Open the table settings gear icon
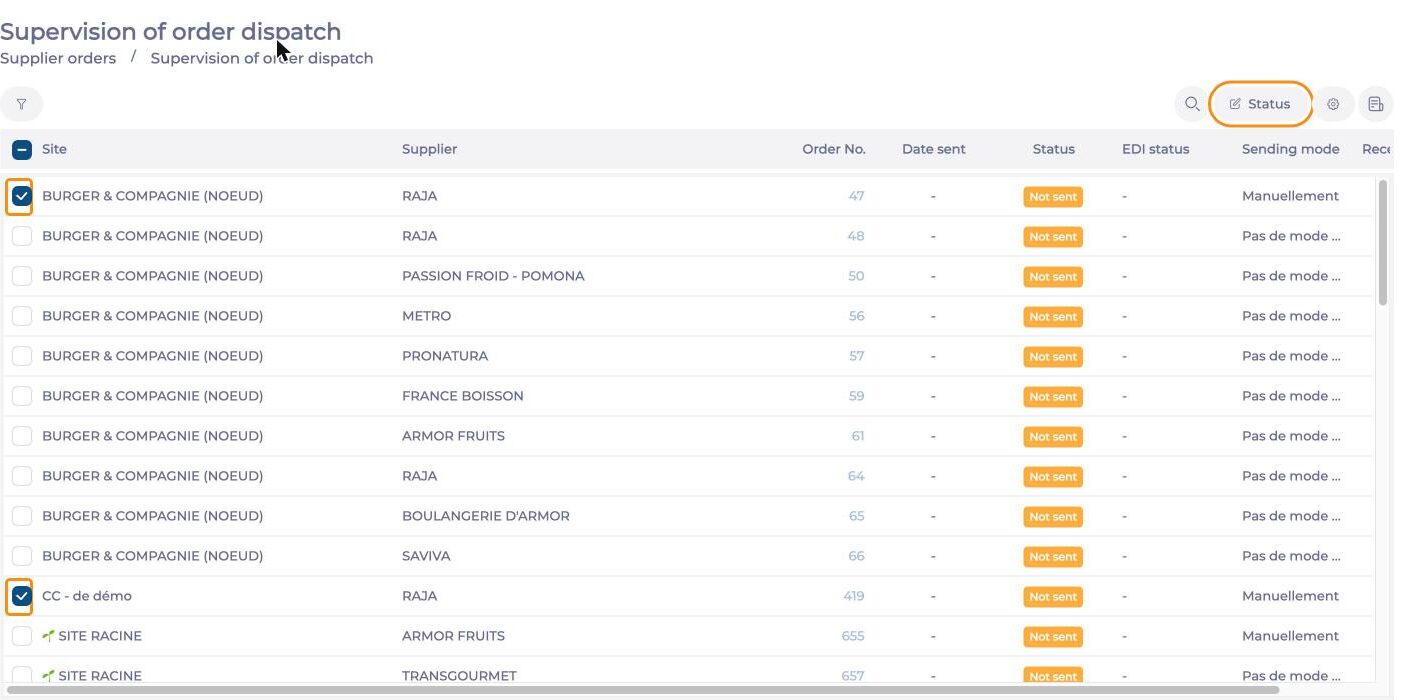This screenshot has width=1406, height=700. pos(1333,104)
